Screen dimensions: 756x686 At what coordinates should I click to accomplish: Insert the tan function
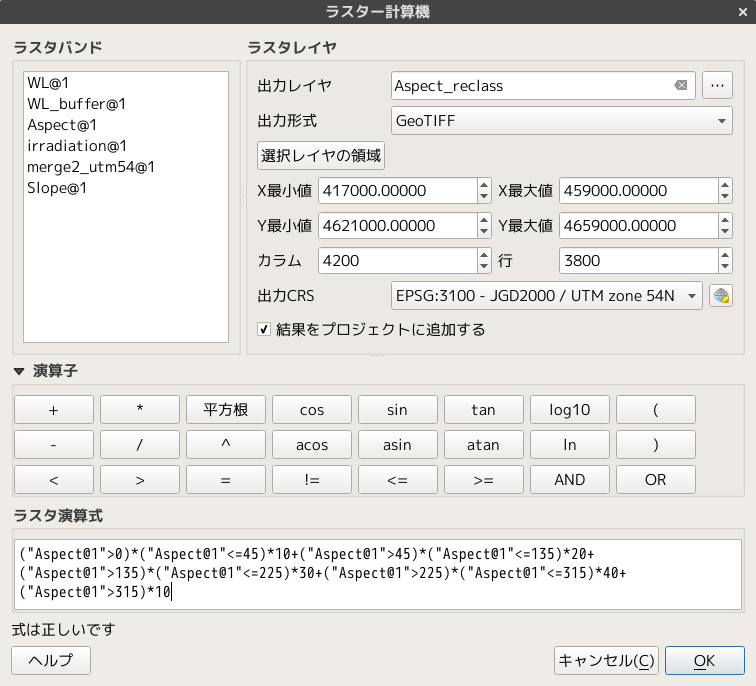(x=484, y=410)
